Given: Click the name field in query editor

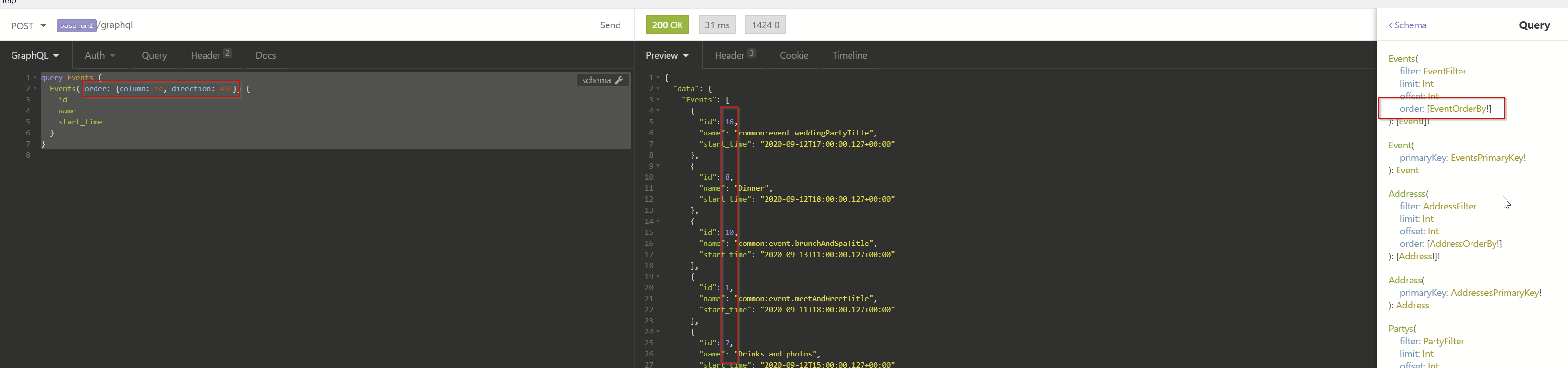Looking at the screenshot, I should click(67, 111).
